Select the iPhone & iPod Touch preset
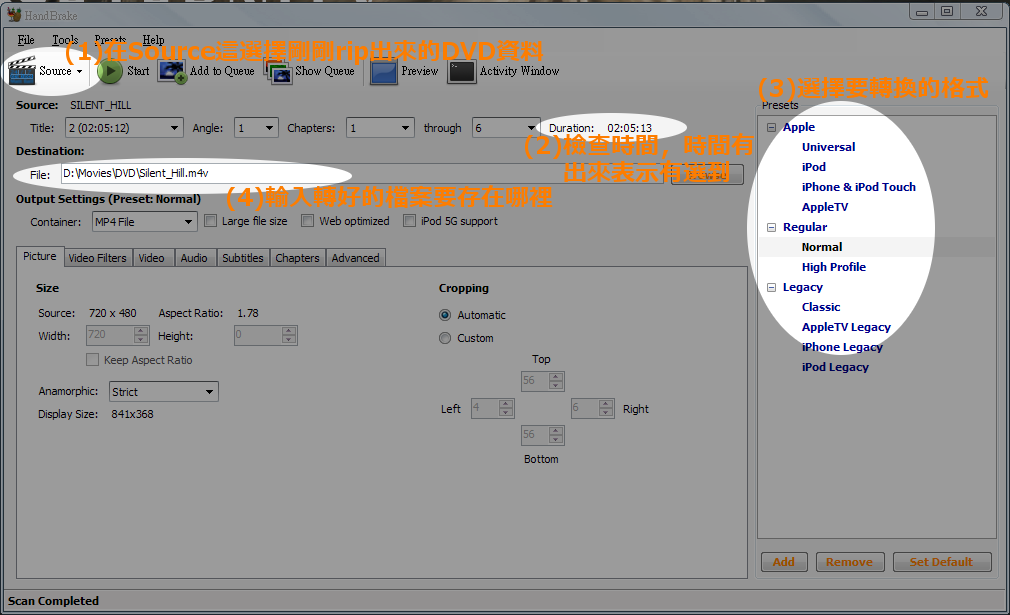The height and width of the screenshot is (615, 1010). coord(859,187)
